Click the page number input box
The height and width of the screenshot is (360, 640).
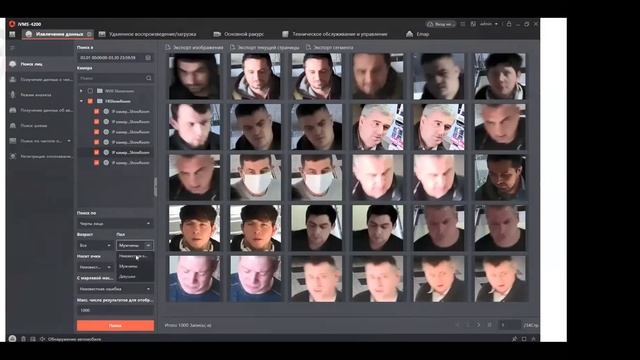coord(509,325)
